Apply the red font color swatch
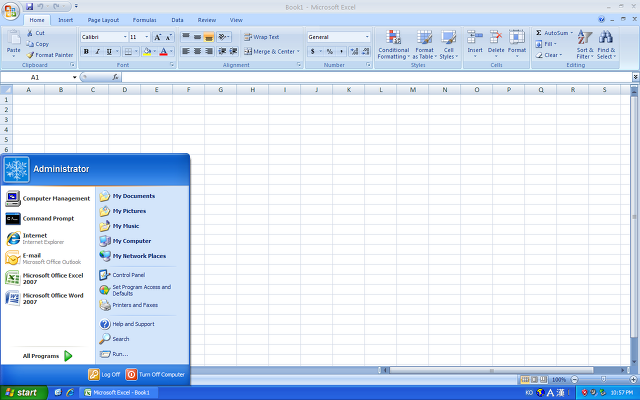Screen dimensions: 640x400 [x=163, y=51]
